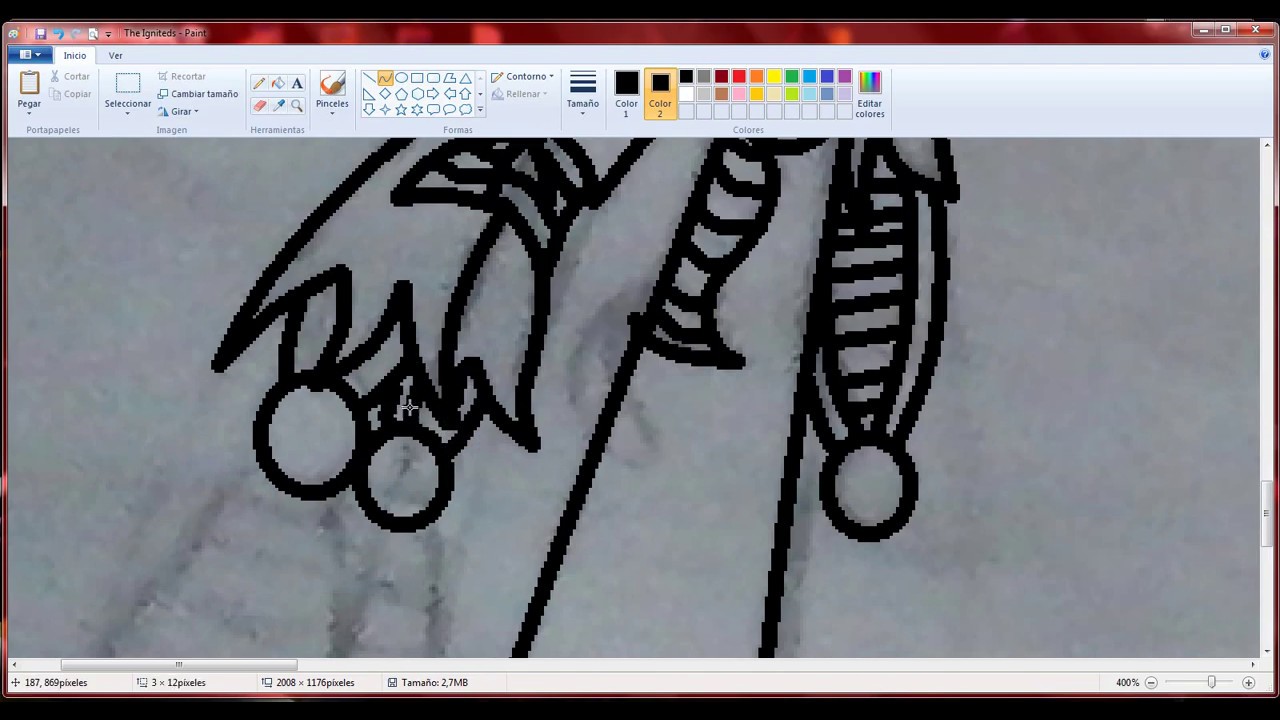Click the Magnifier zoom tool
This screenshot has width=1280, height=720.
coord(297,105)
